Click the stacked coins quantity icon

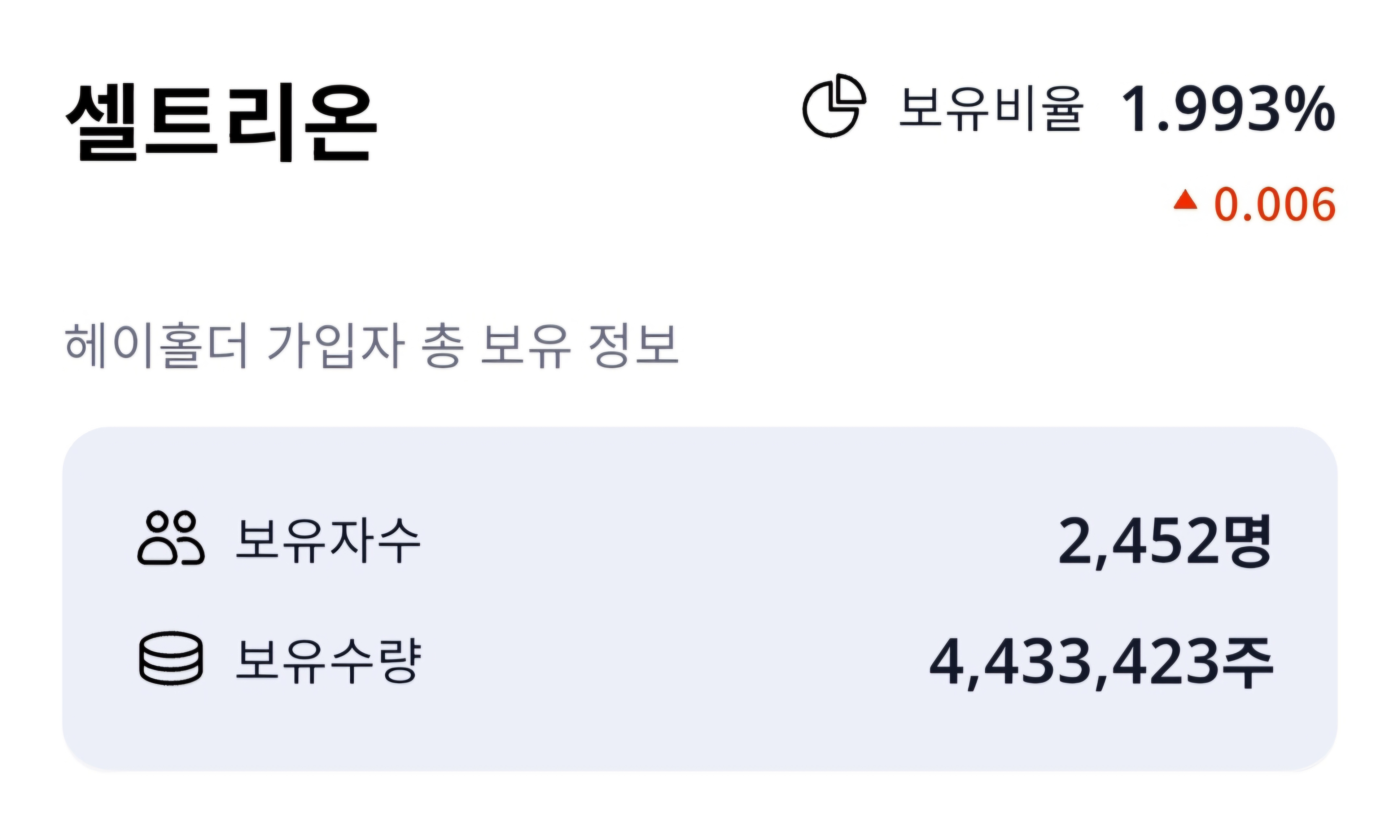171,658
